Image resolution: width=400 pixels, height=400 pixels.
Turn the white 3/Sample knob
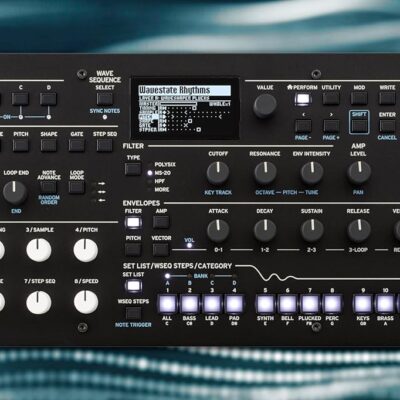point(39,250)
